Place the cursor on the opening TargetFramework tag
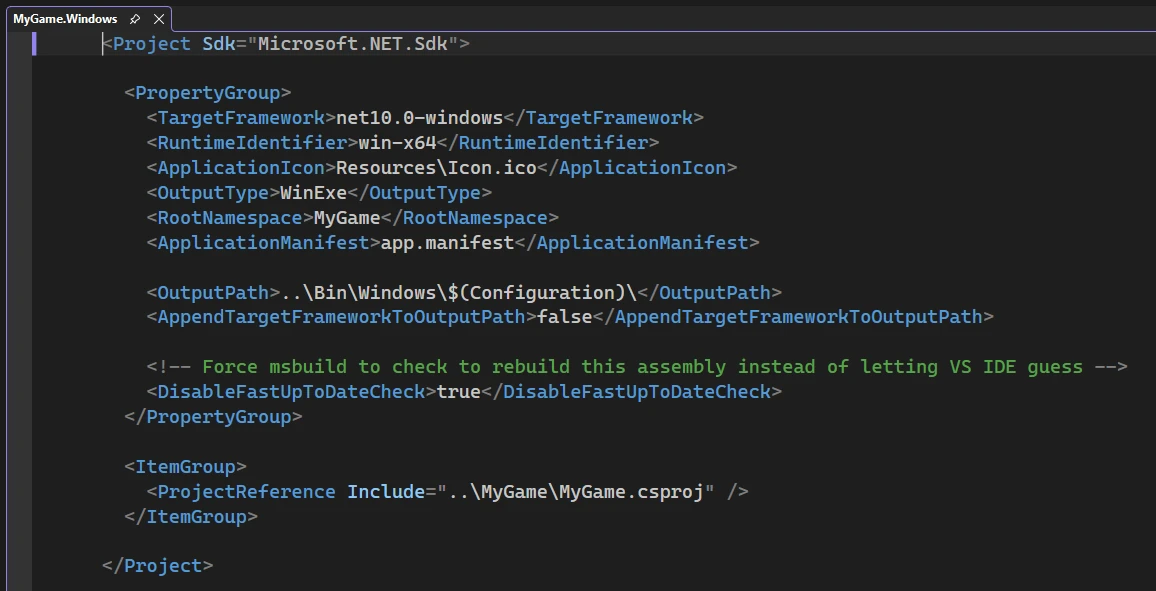Viewport: 1156px width, 591px height. click(x=241, y=118)
